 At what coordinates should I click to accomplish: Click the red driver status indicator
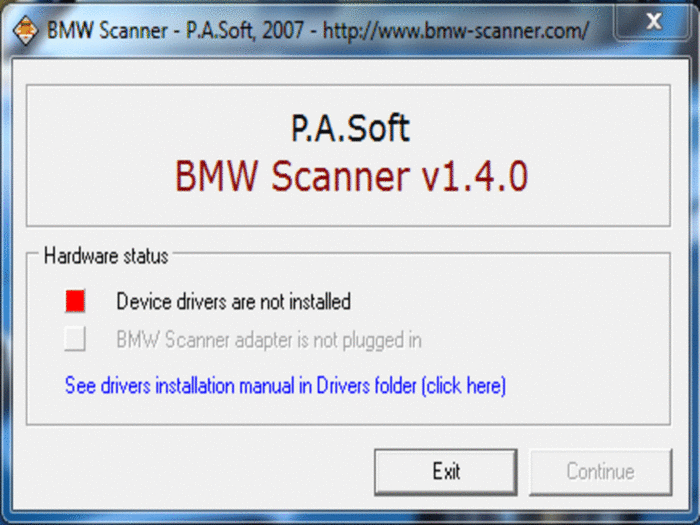coord(75,300)
